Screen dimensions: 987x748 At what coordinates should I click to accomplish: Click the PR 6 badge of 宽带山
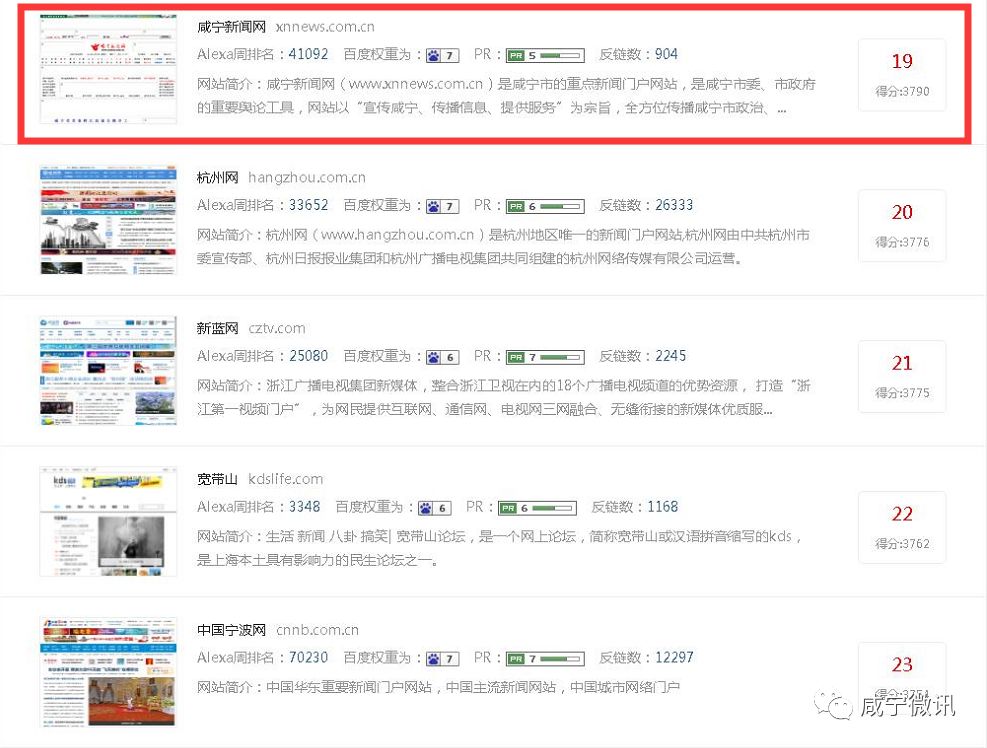click(x=537, y=507)
